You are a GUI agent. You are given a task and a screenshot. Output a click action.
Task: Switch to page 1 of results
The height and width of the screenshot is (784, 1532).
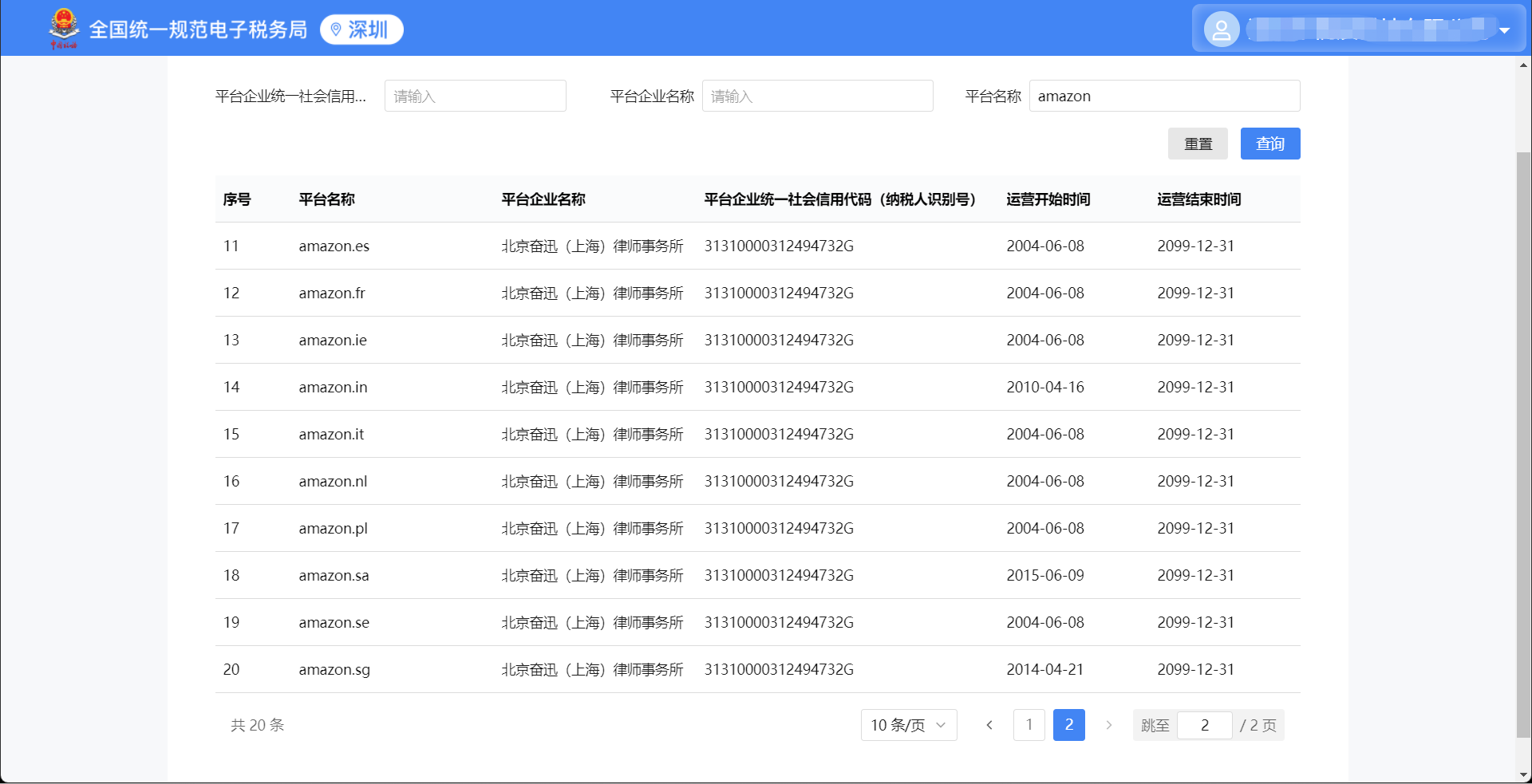(x=1029, y=725)
